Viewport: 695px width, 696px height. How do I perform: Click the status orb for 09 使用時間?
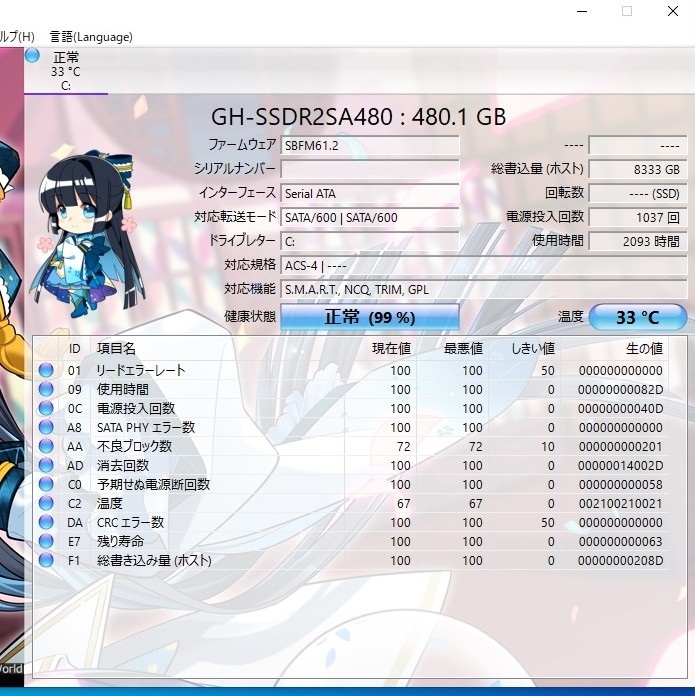46,389
